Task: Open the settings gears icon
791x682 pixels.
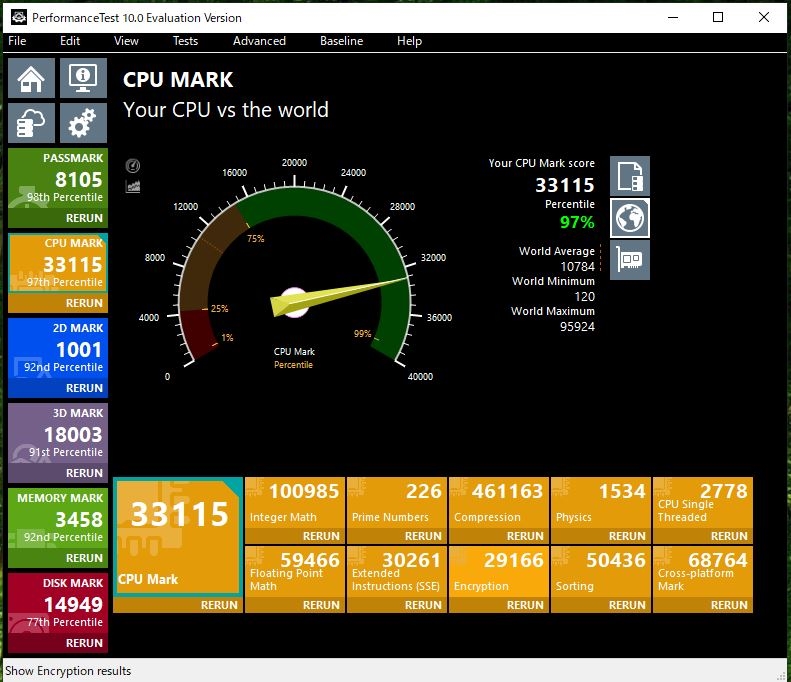Action: 83,123
